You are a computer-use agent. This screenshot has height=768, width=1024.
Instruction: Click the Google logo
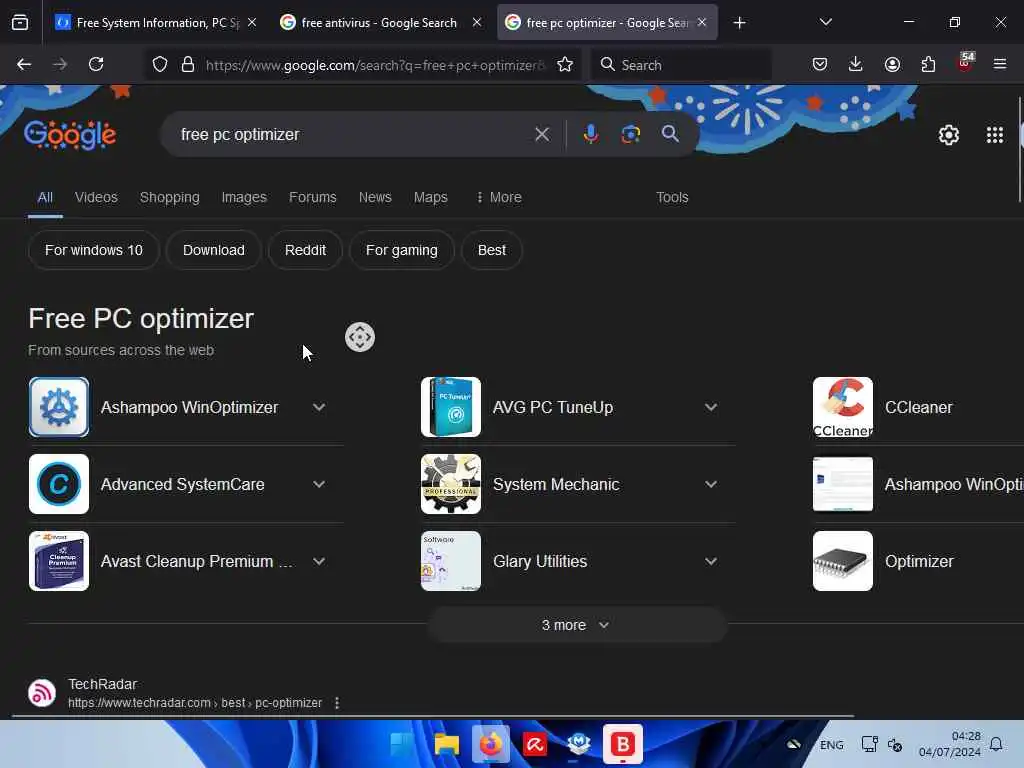tap(70, 135)
